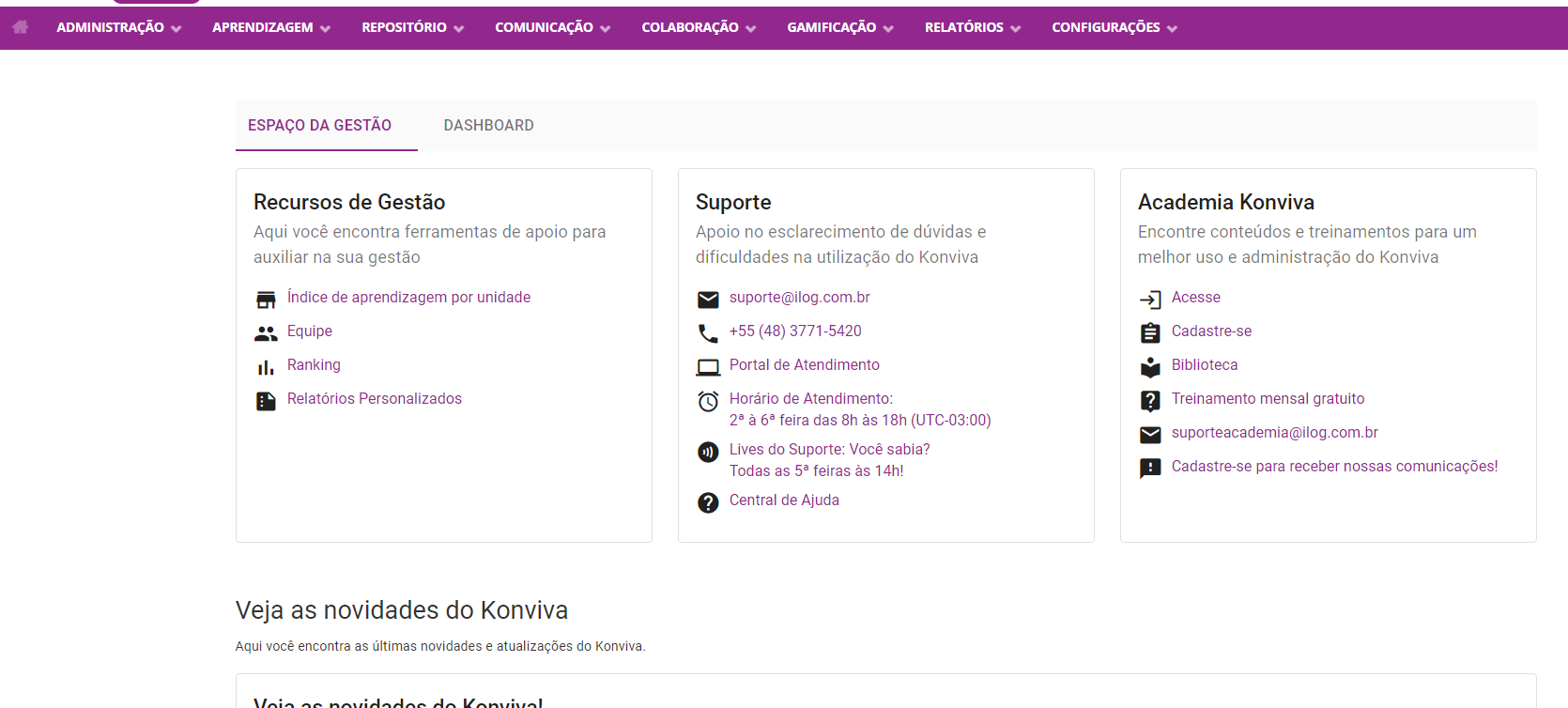Click the envelope icon beside suporte@ilog.com.br
This screenshot has width=1568, height=708.
pos(708,300)
